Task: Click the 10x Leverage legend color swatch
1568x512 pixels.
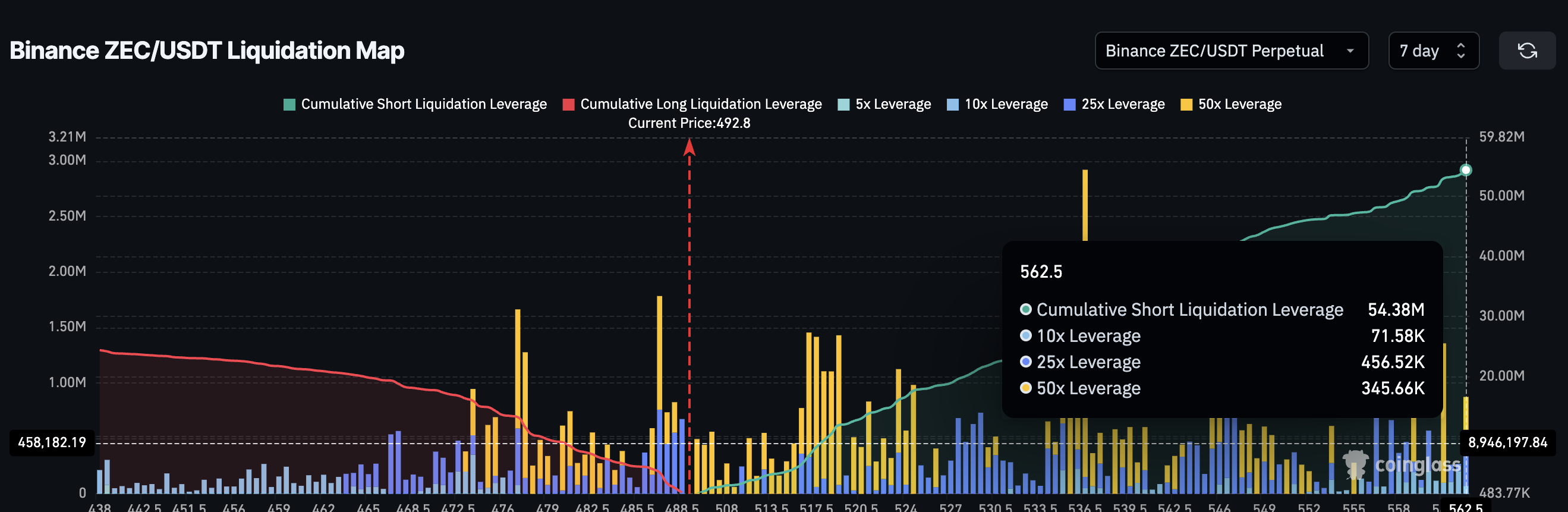Action: pos(953,105)
